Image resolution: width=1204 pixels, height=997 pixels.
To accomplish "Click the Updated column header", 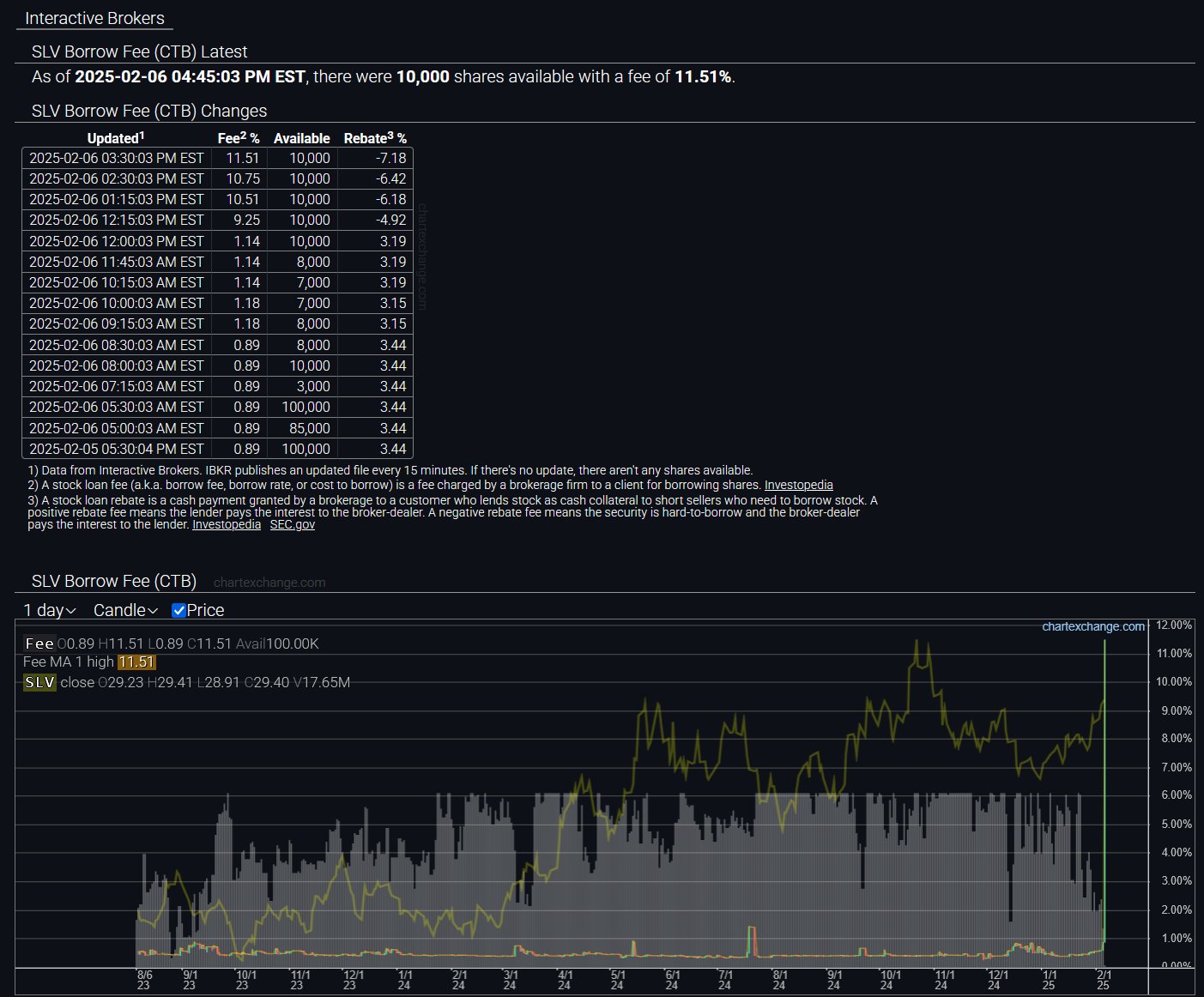I will click(x=116, y=138).
